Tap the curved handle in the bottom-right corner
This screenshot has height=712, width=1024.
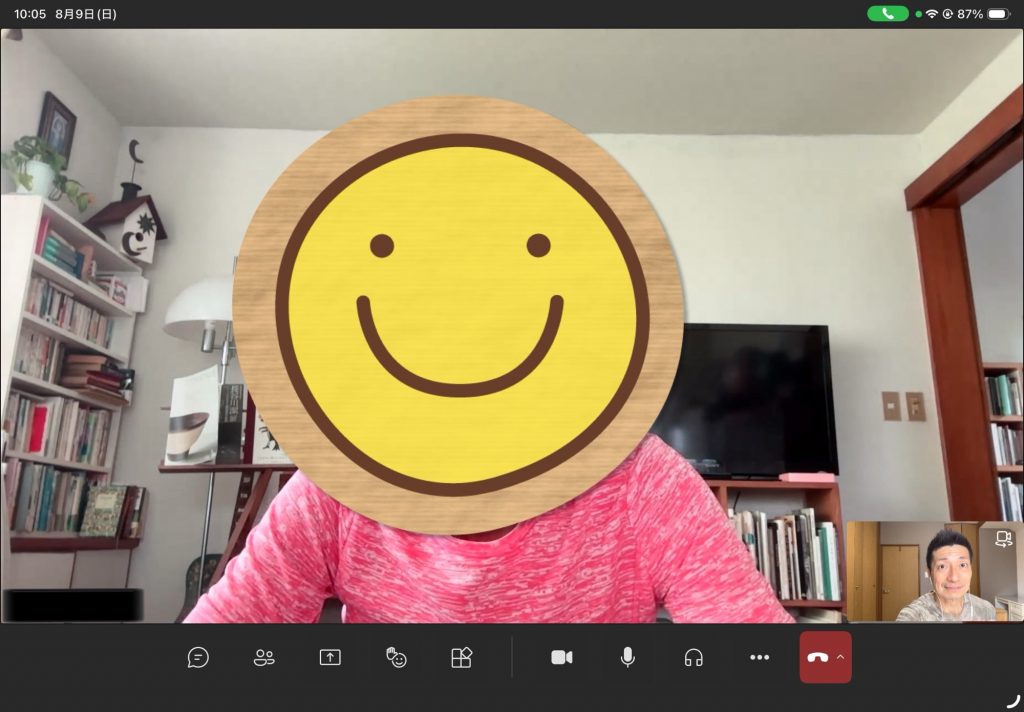coord(1014,702)
